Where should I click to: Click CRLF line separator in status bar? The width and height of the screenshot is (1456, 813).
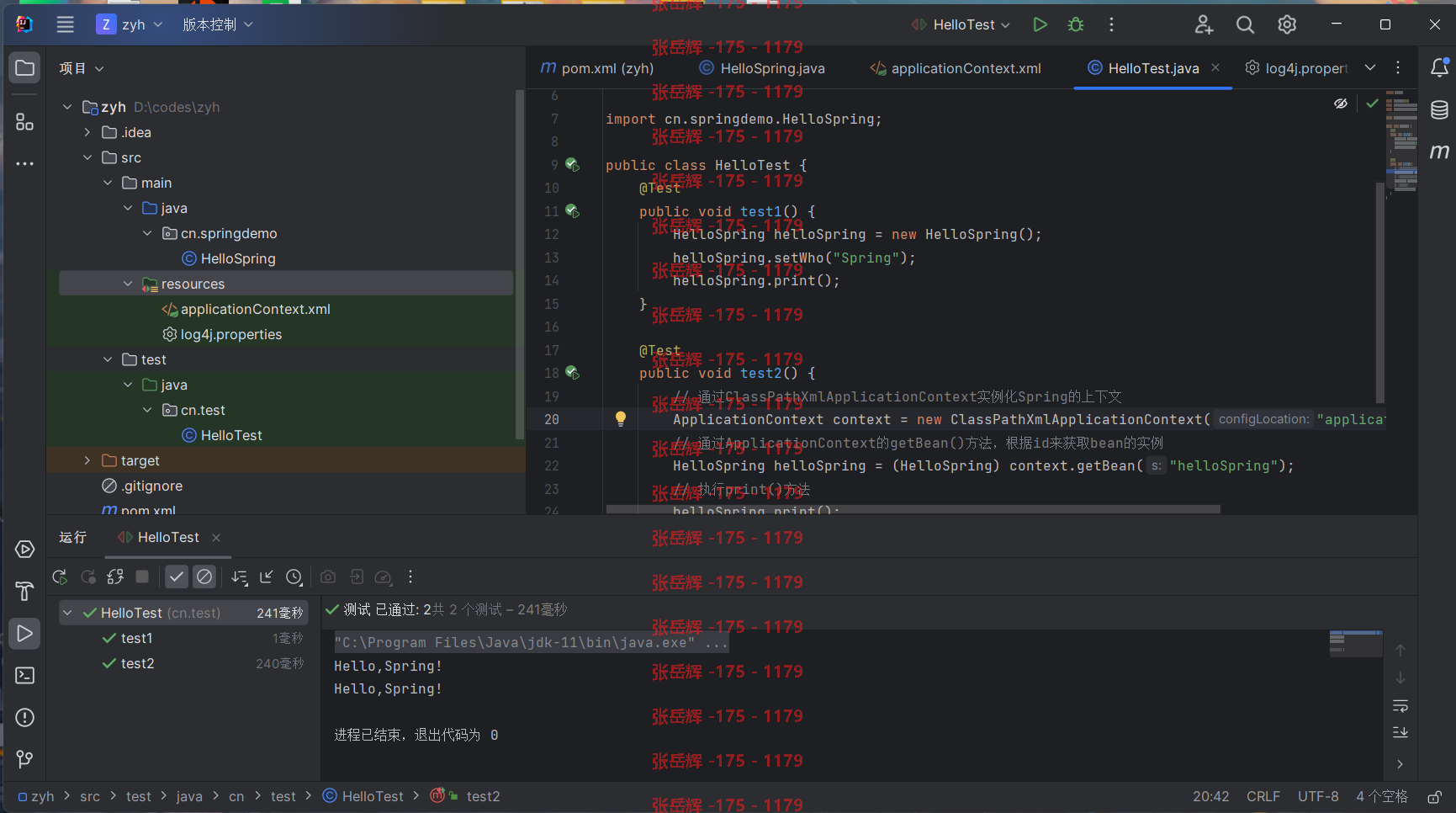1263,796
